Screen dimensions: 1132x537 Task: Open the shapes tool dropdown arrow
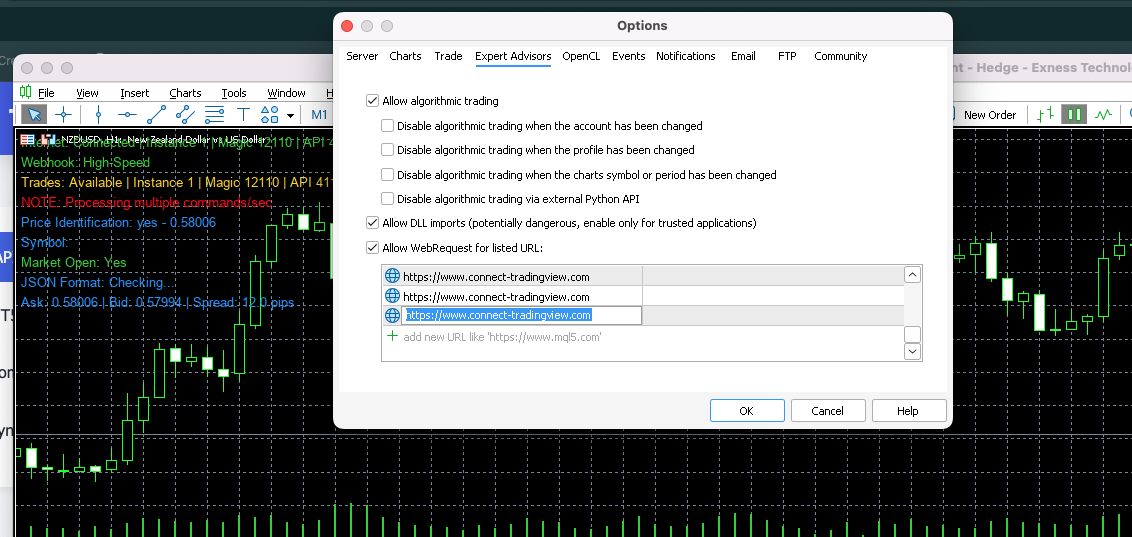click(x=290, y=116)
